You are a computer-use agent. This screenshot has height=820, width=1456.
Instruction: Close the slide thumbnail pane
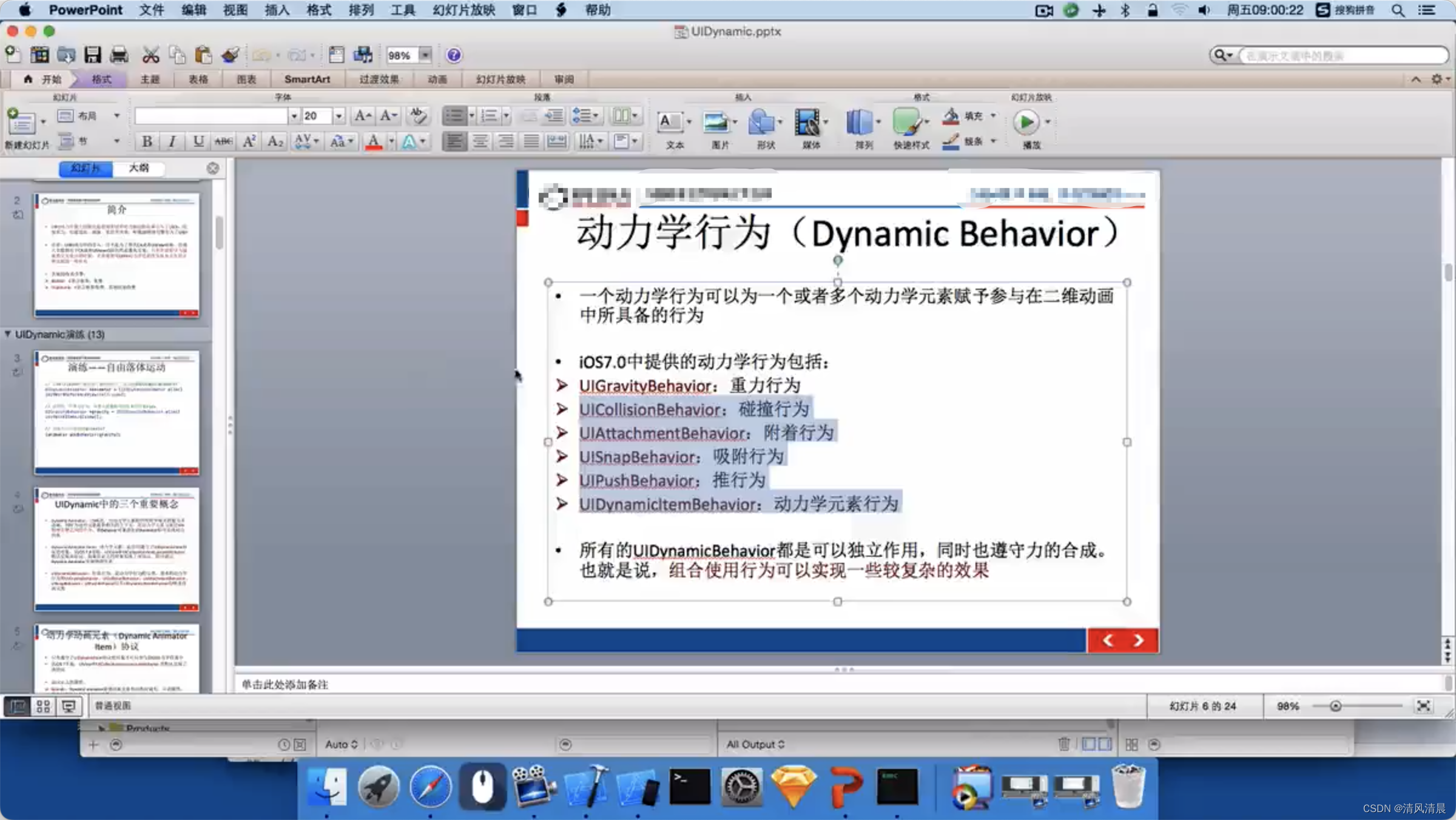[x=213, y=168]
